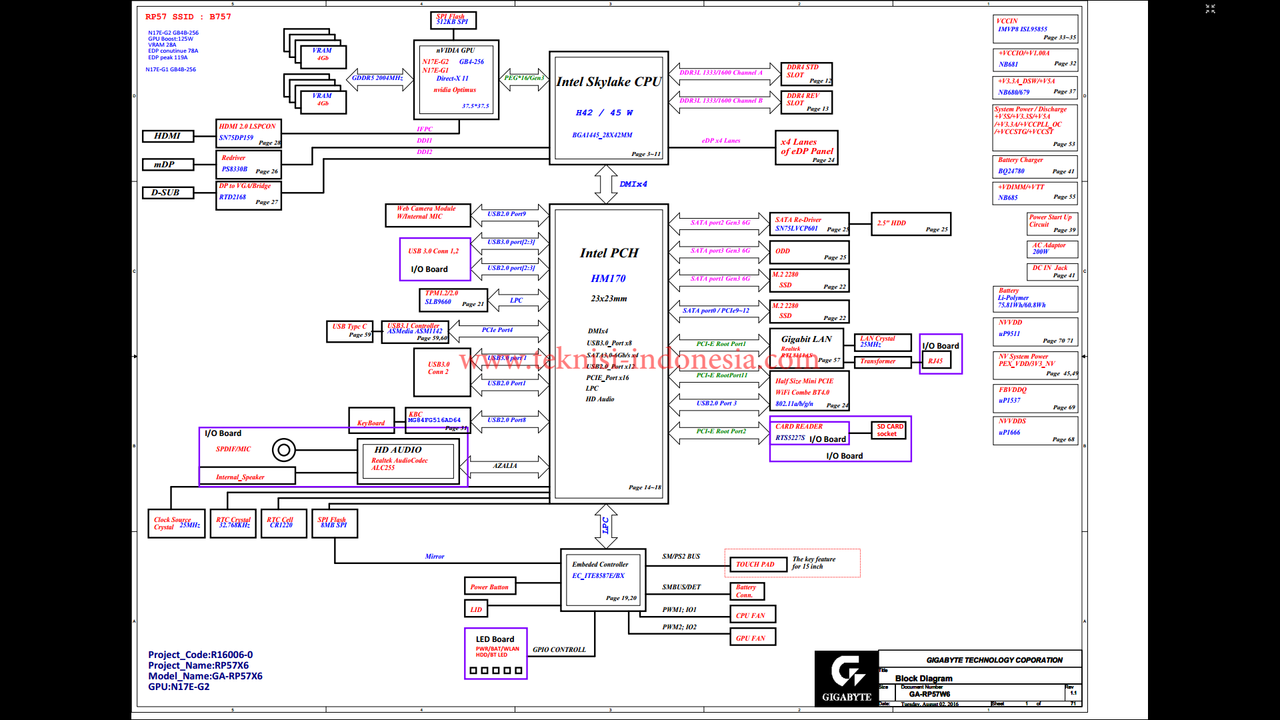Click 'RP57 SSID : B757' header

tap(188, 18)
